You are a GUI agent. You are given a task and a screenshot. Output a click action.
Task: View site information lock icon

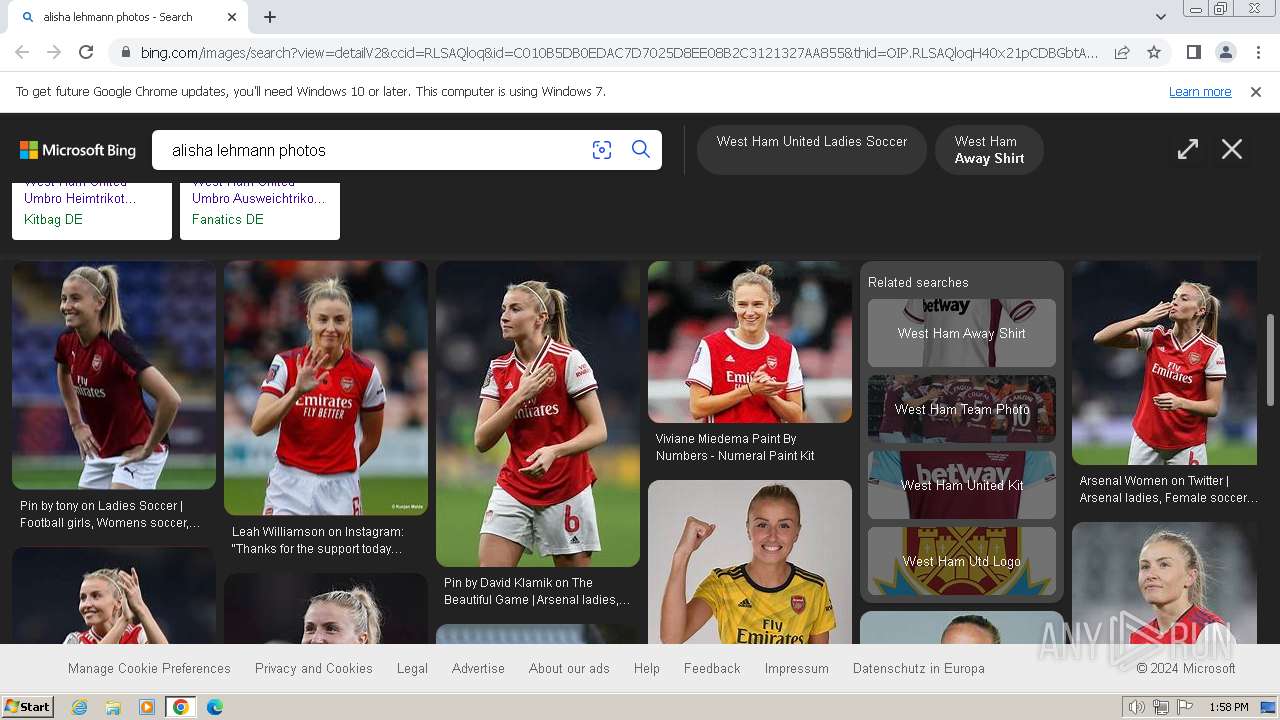coord(124,52)
